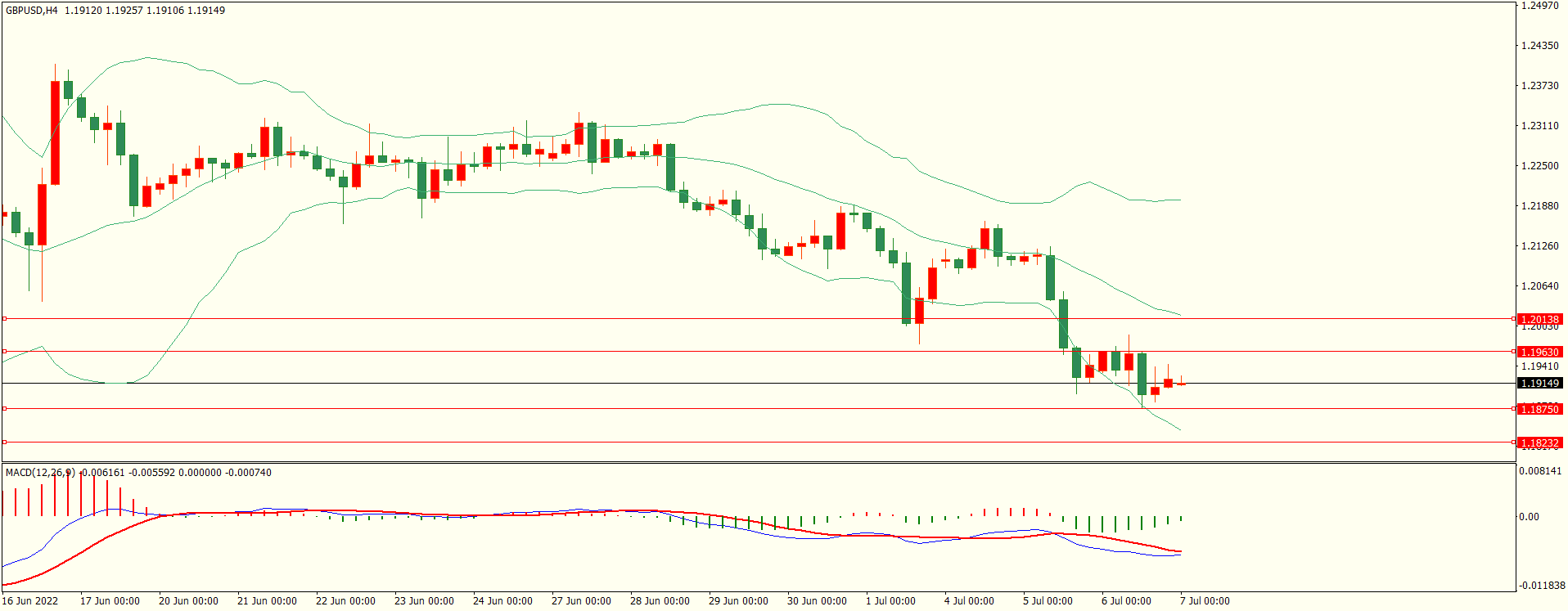Click the 1.21260 price scale value
The height and width of the screenshot is (611, 1568).
click(1539, 246)
